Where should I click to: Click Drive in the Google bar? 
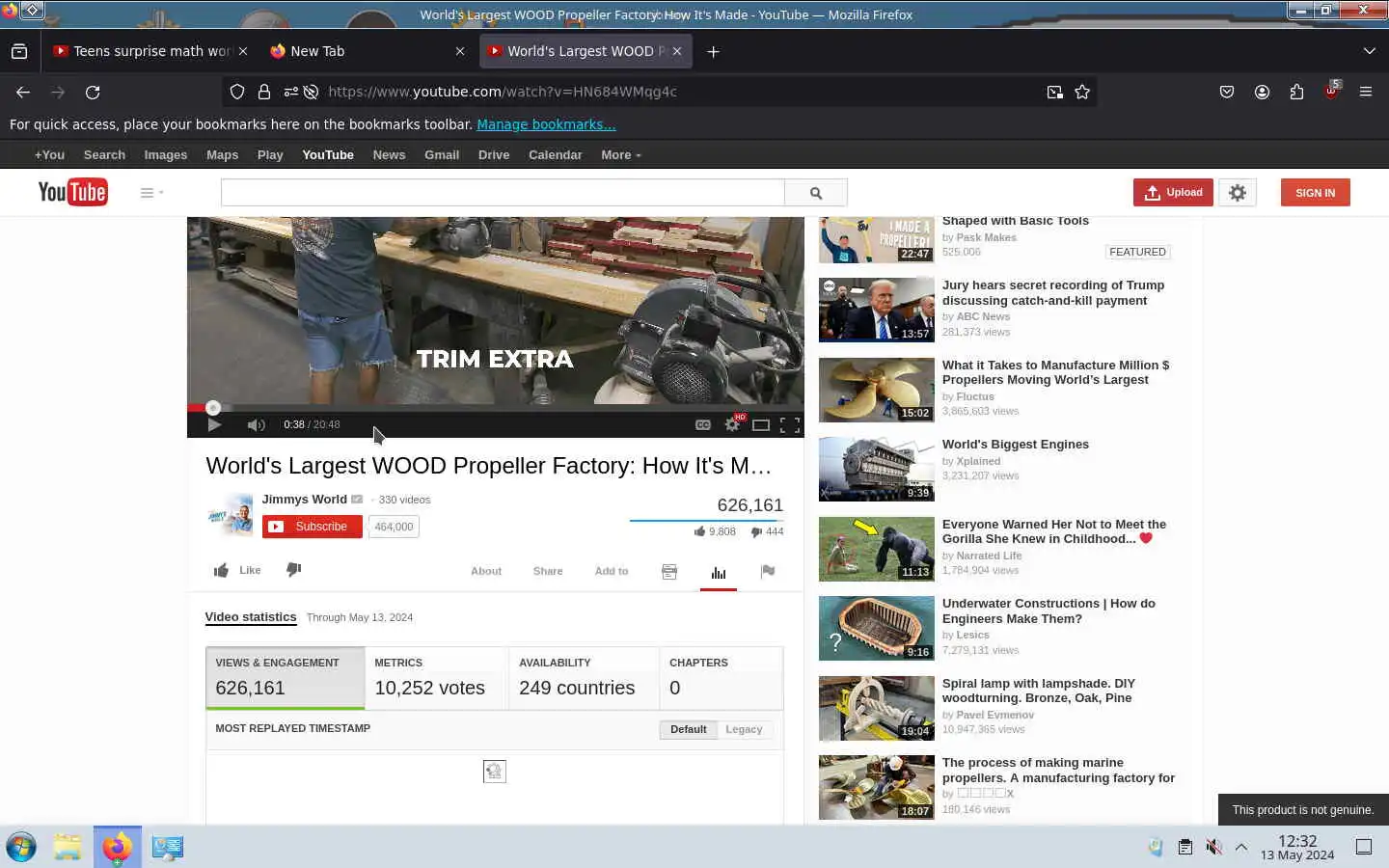click(x=494, y=154)
